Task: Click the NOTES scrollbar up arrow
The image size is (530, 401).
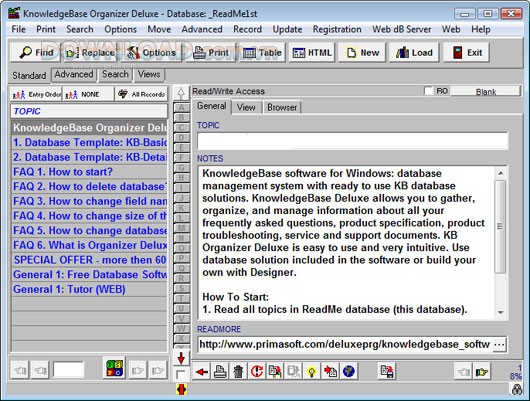Action: (x=501, y=173)
